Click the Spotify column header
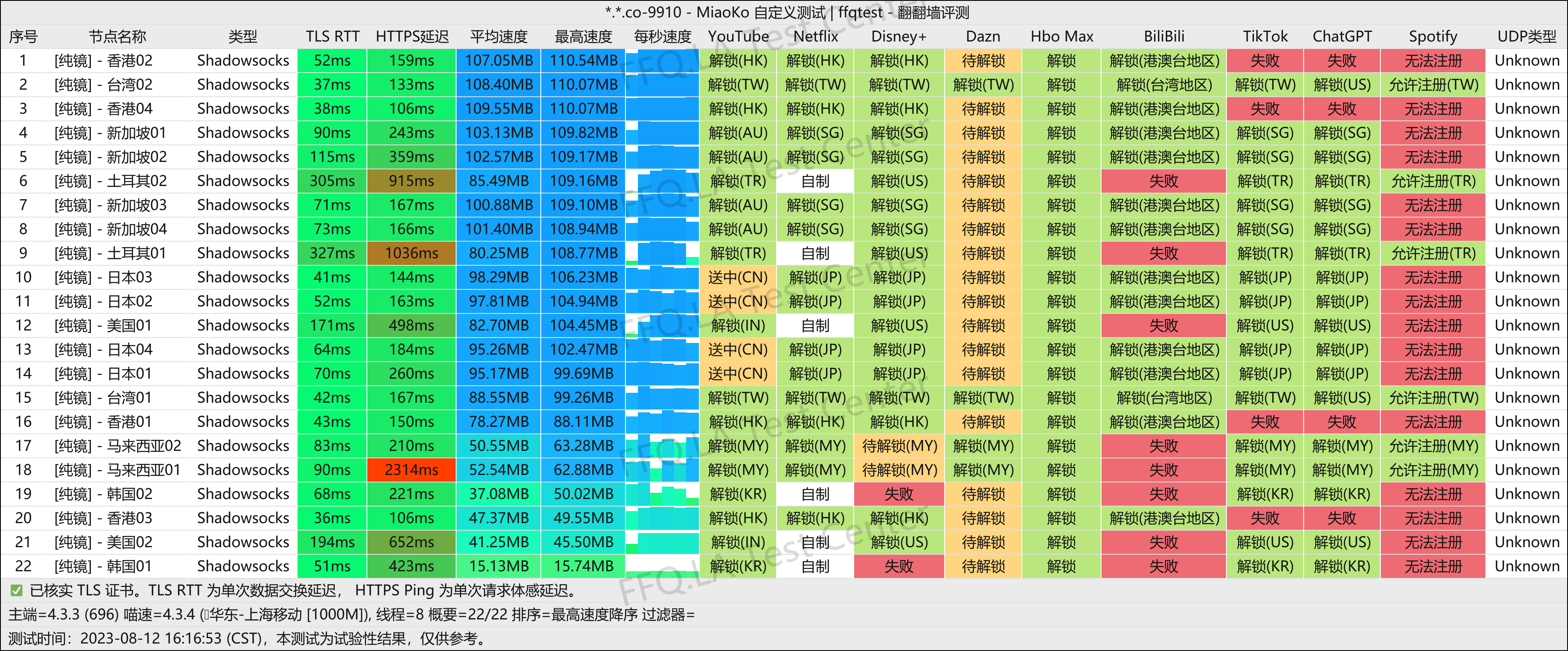1568x651 pixels. [1433, 37]
